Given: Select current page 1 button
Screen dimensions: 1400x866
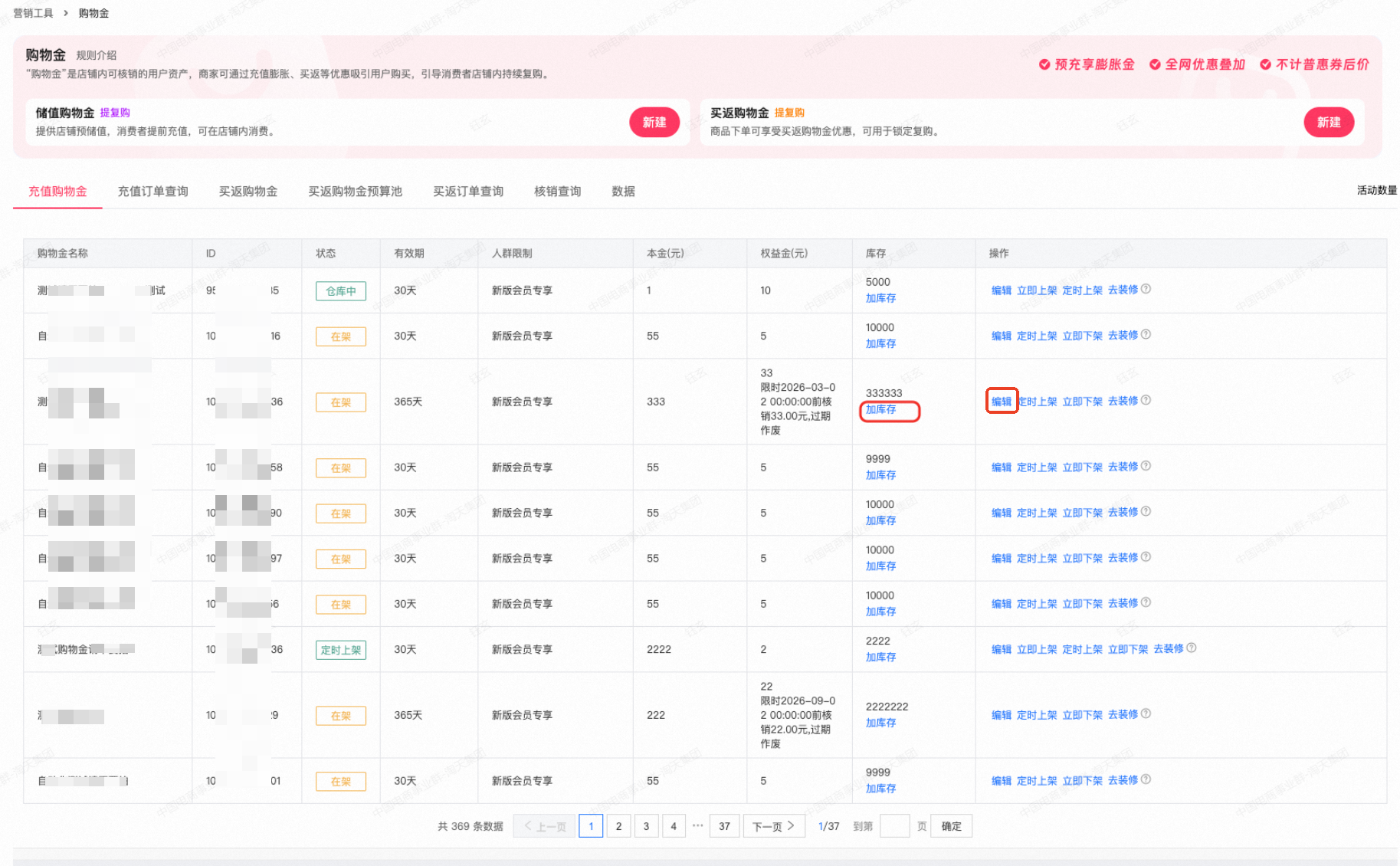Looking at the screenshot, I should coord(591,826).
